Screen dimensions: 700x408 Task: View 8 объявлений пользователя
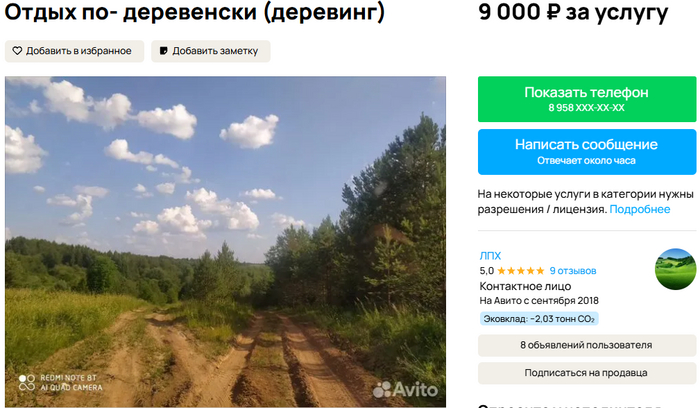(587, 345)
